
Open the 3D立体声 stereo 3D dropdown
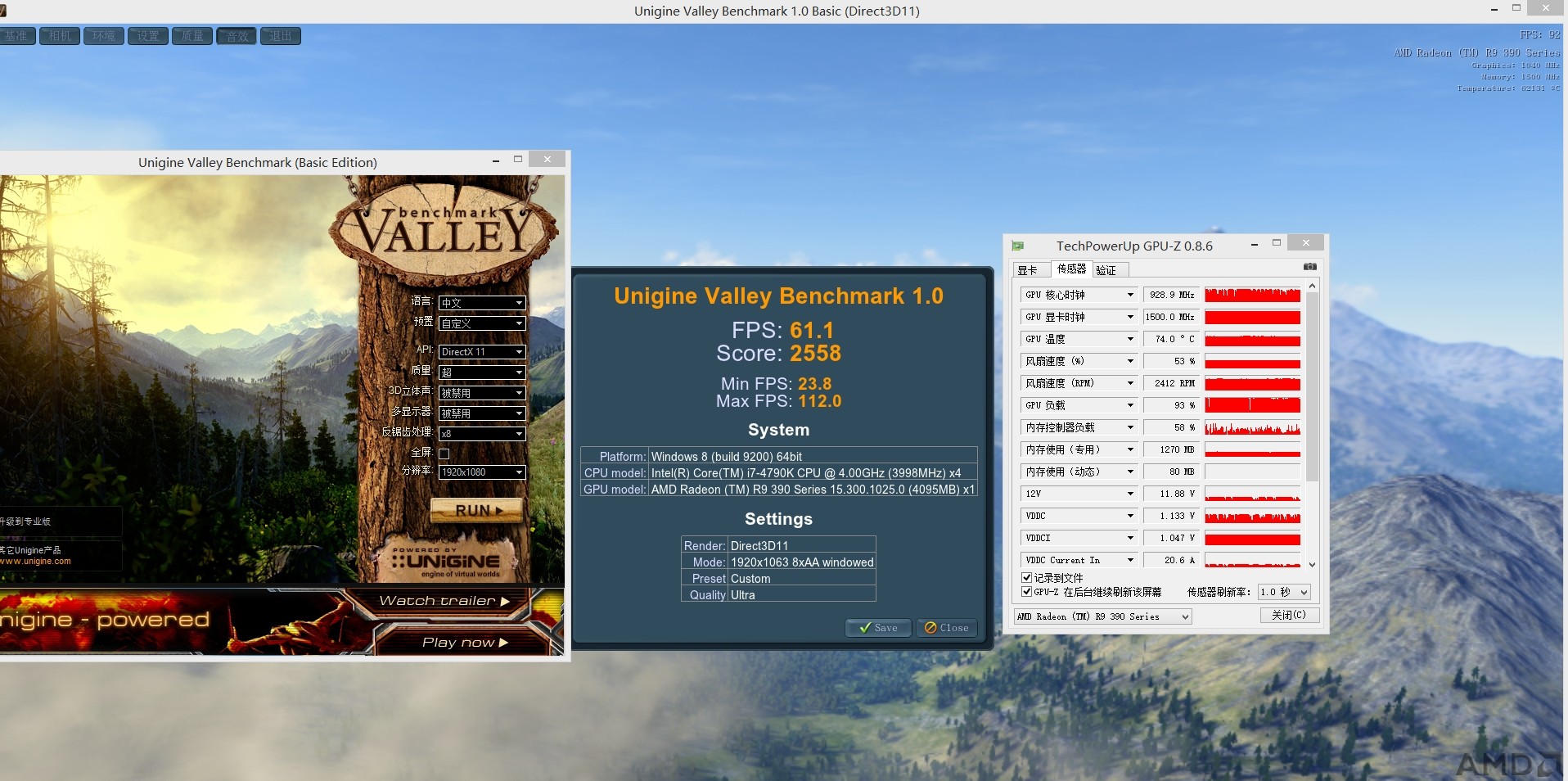point(481,393)
